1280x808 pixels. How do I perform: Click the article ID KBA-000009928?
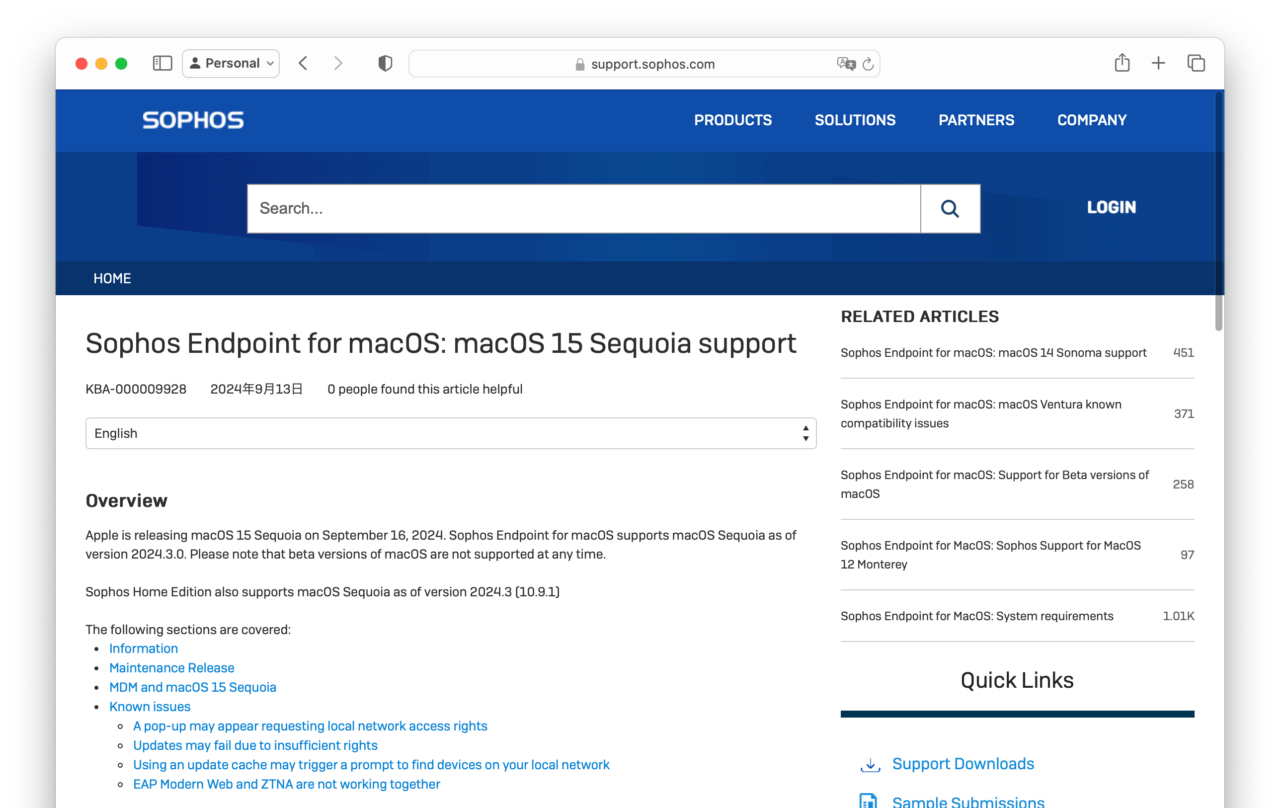pyautogui.click(x=136, y=389)
